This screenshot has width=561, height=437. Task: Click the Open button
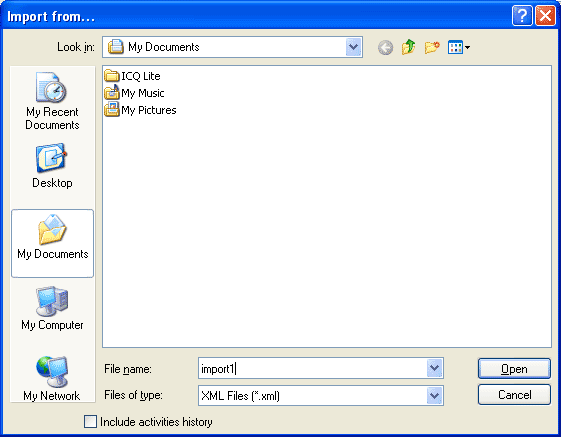514,369
